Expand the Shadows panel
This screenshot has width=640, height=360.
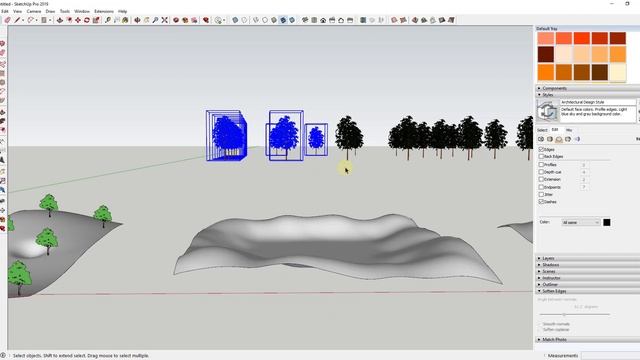(587, 265)
